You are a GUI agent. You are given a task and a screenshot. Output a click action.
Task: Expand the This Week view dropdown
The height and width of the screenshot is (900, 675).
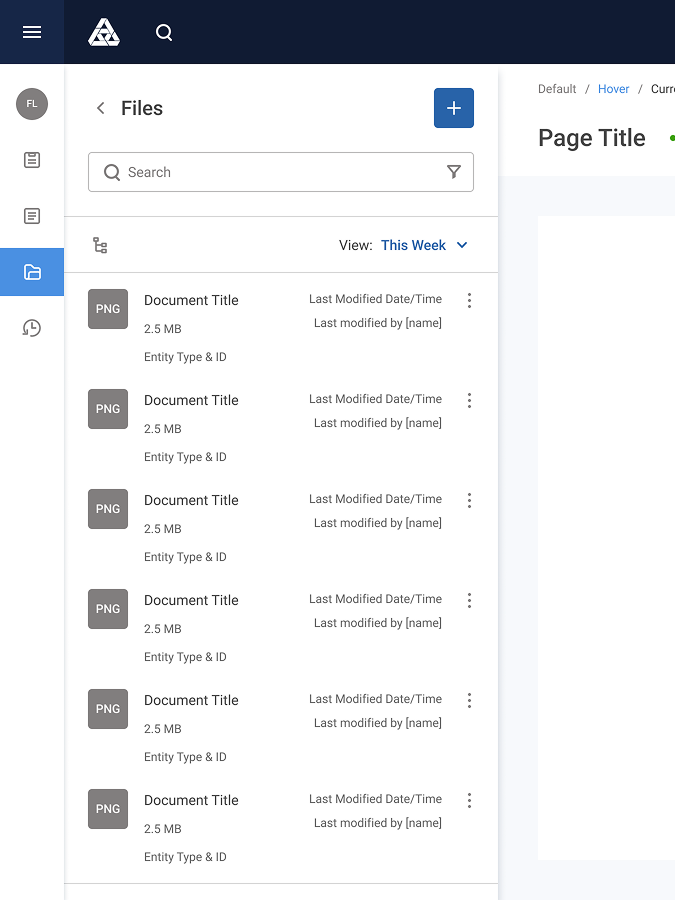tap(424, 245)
